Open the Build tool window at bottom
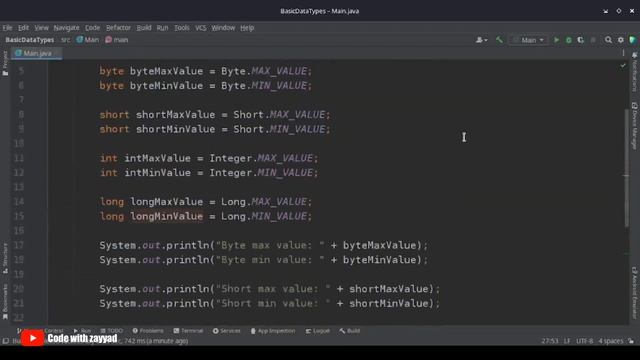Viewport: 640px width, 360px height. 350,331
